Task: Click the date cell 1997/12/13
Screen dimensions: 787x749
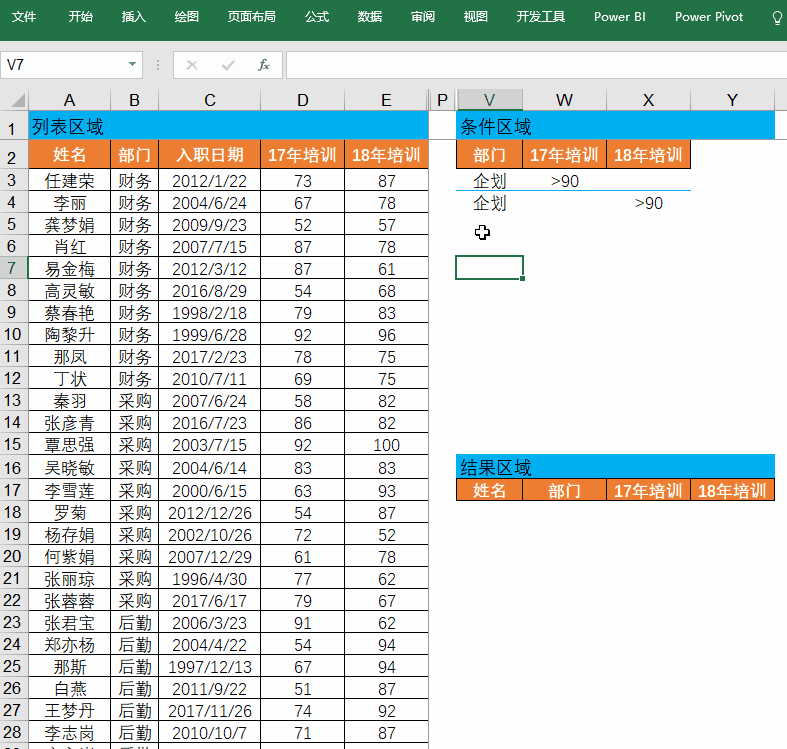Action: (x=210, y=667)
